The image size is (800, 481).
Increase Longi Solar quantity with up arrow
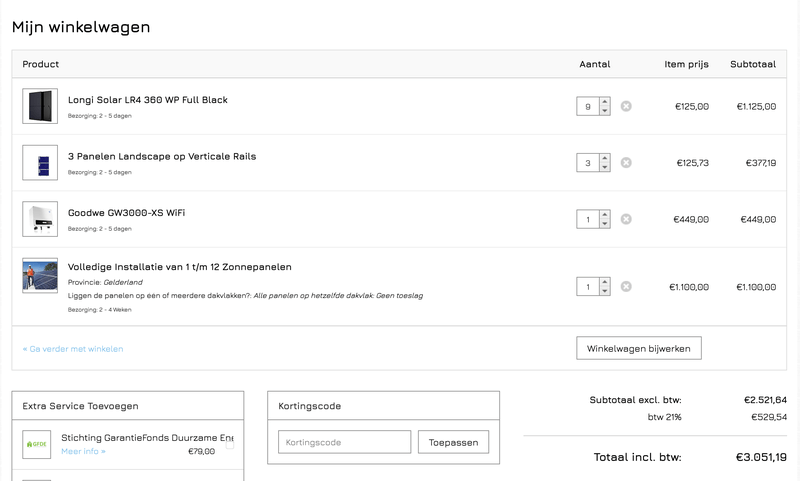604,101
